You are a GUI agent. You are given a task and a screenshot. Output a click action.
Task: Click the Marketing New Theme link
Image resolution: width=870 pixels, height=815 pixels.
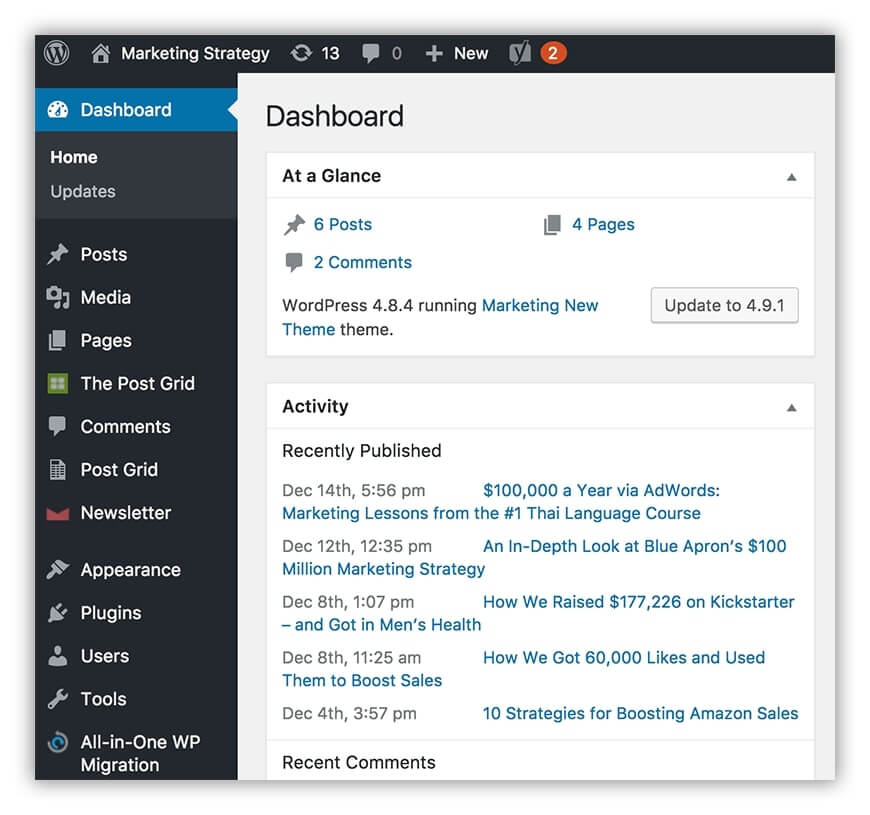click(440, 317)
